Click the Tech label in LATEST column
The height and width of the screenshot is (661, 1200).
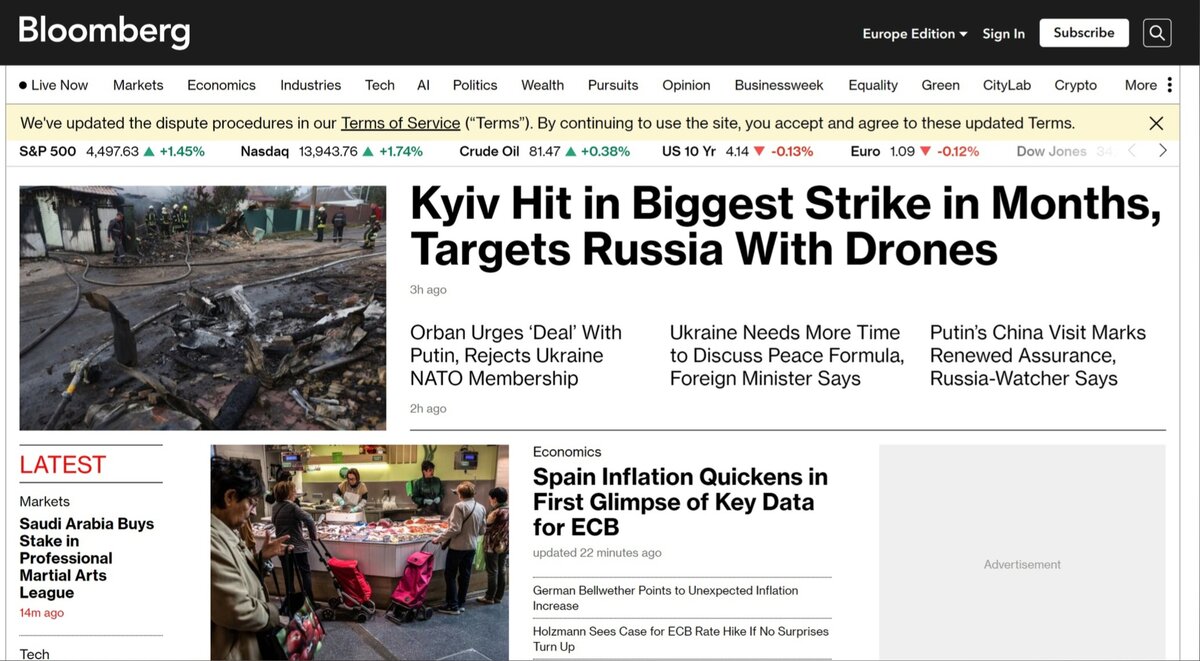[34, 653]
